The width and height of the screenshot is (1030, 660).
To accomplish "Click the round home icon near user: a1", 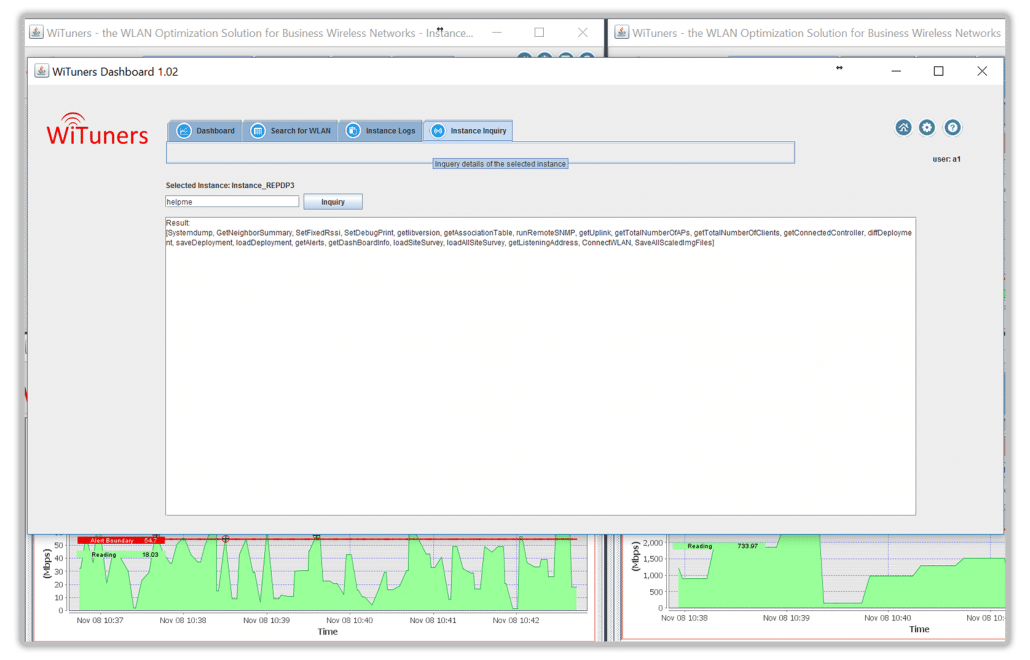I will coord(903,127).
